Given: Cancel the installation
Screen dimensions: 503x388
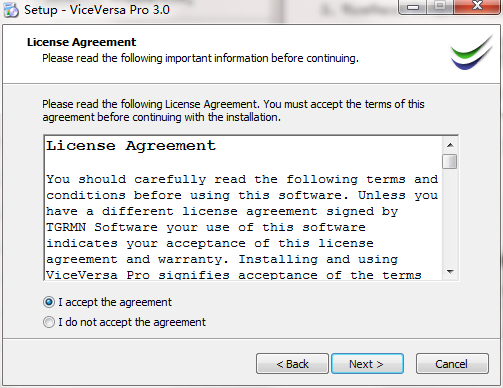Looking at the screenshot, I should click(x=452, y=364).
